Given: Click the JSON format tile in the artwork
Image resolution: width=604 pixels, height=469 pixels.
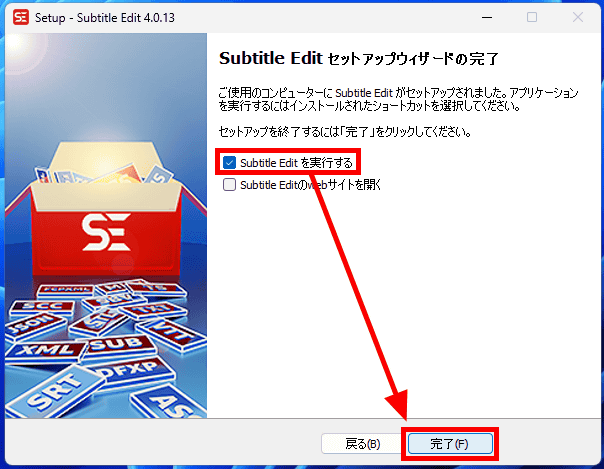Looking at the screenshot, I should pyautogui.click(x=33, y=326).
